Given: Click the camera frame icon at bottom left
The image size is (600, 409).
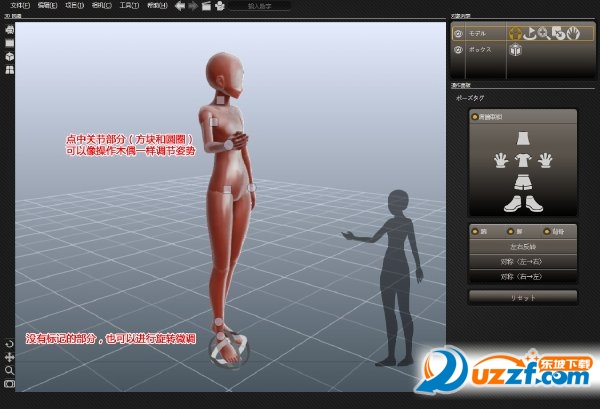Looking at the screenshot, I should coord(10,384).
